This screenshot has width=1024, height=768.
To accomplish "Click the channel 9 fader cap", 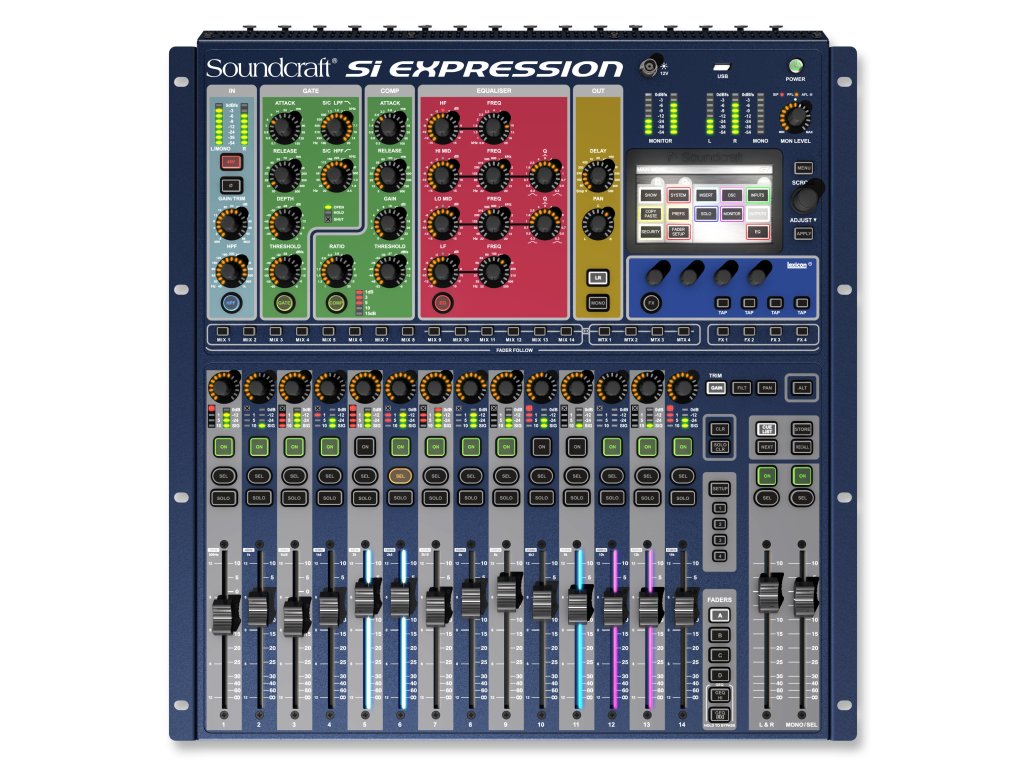I will (506, 591).
